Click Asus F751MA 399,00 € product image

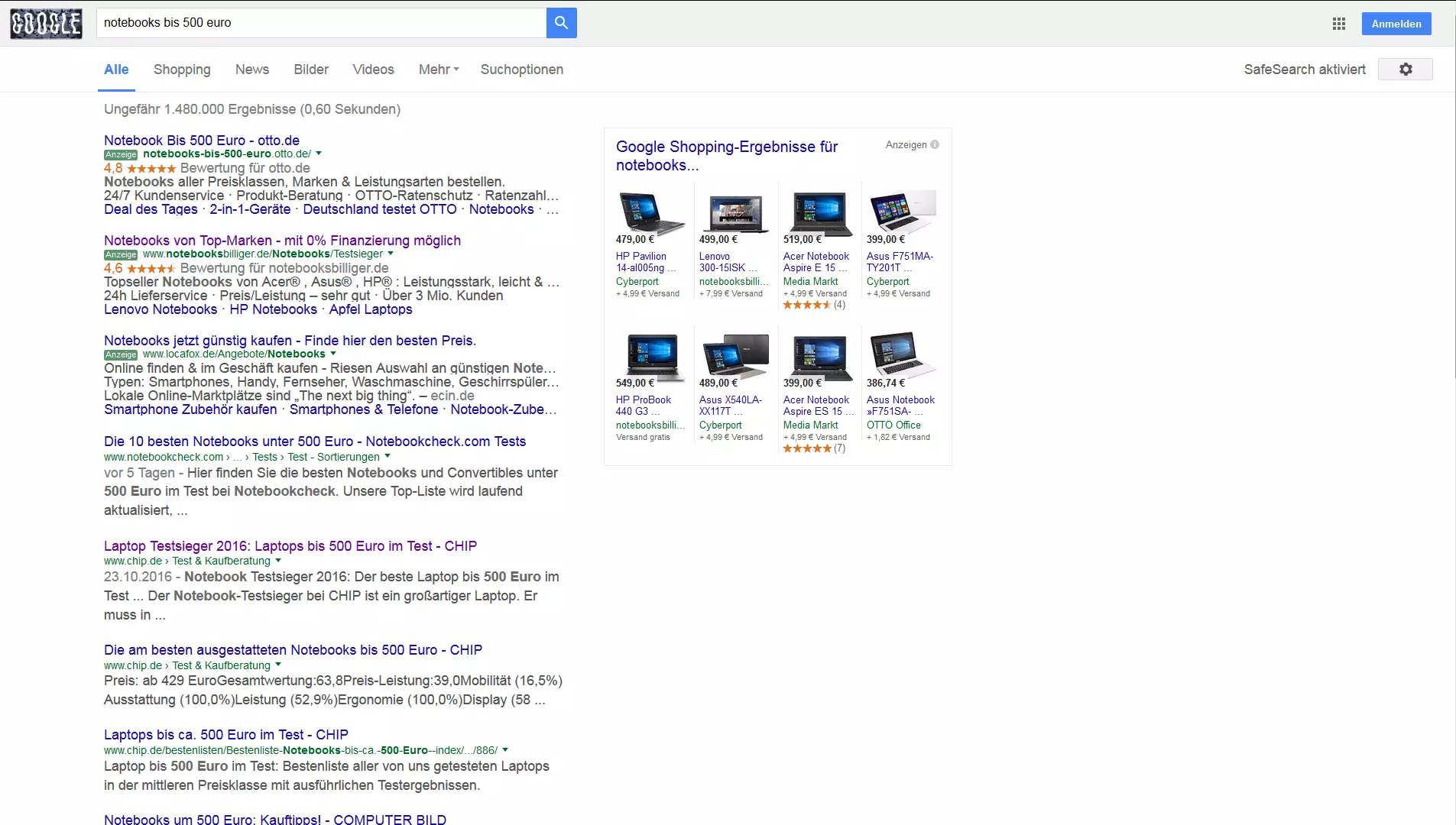pos(902,212)
